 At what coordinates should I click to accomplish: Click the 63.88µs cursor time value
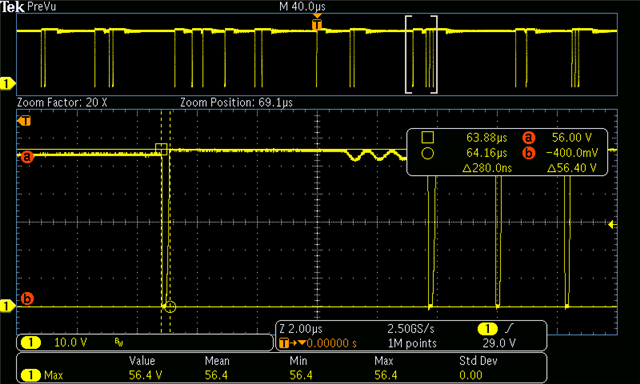tap(487, 138)
